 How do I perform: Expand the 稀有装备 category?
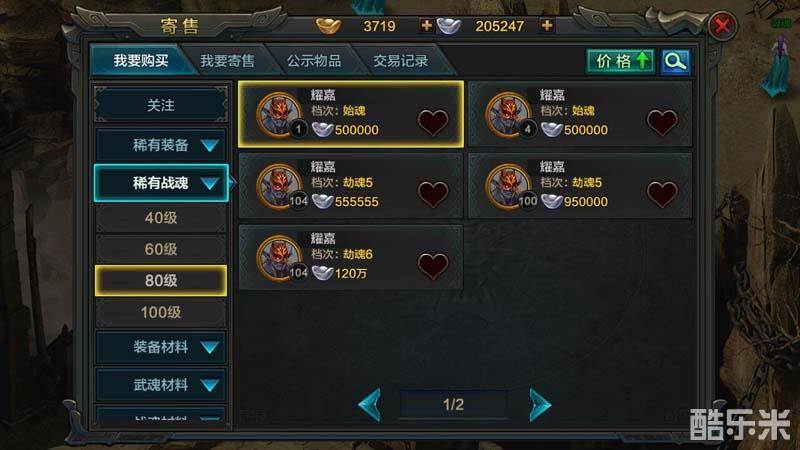pos(161,145)
